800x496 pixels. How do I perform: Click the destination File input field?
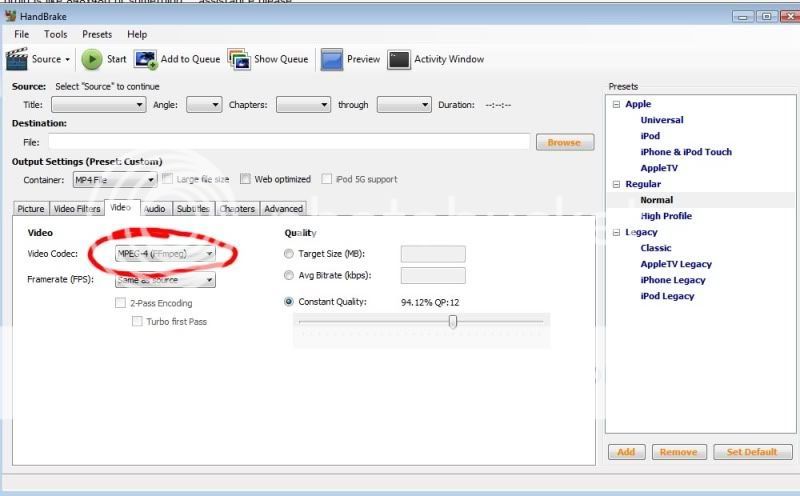point(289,142)
